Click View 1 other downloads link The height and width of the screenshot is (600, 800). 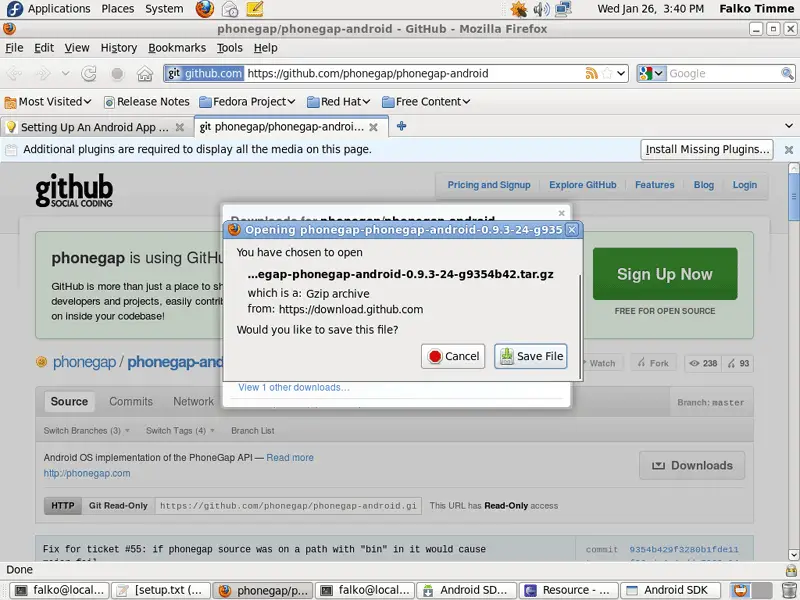click(x=294, y=387)
